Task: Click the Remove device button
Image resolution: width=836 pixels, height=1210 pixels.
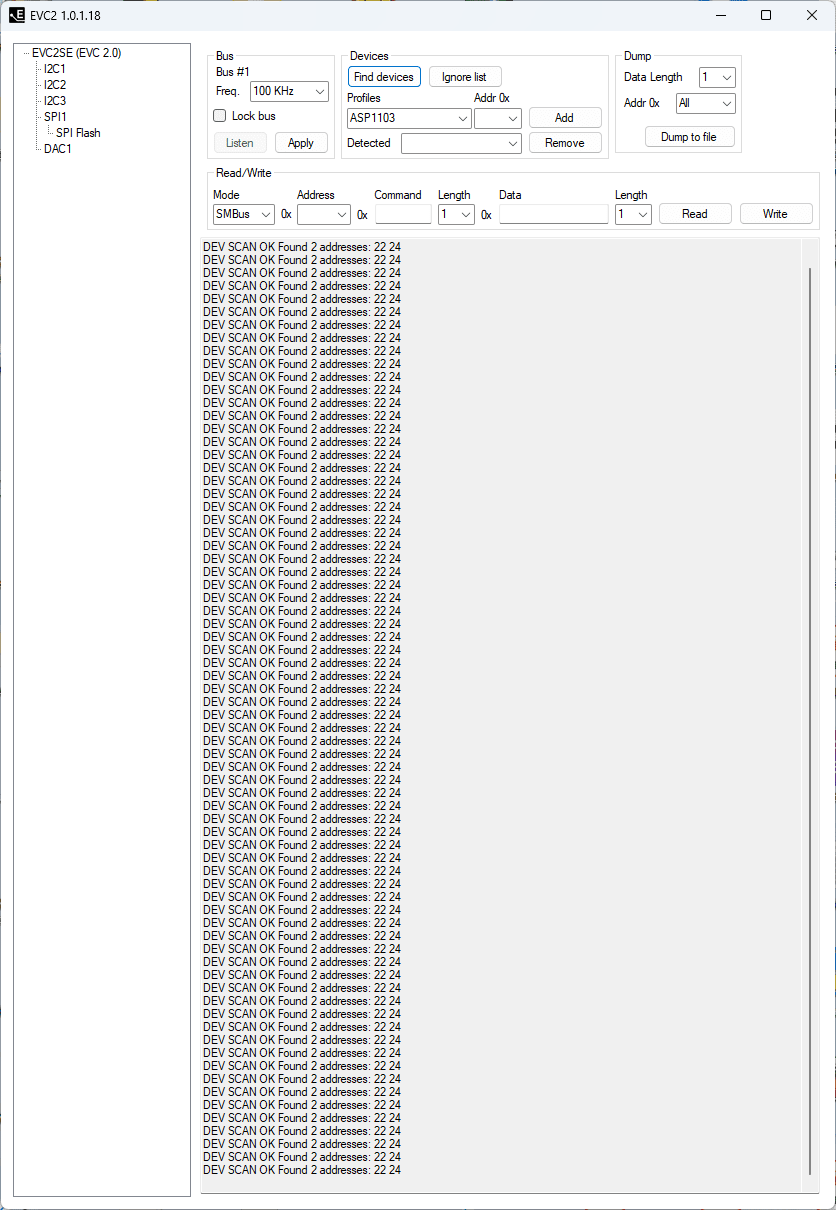Action: [565, 143]
